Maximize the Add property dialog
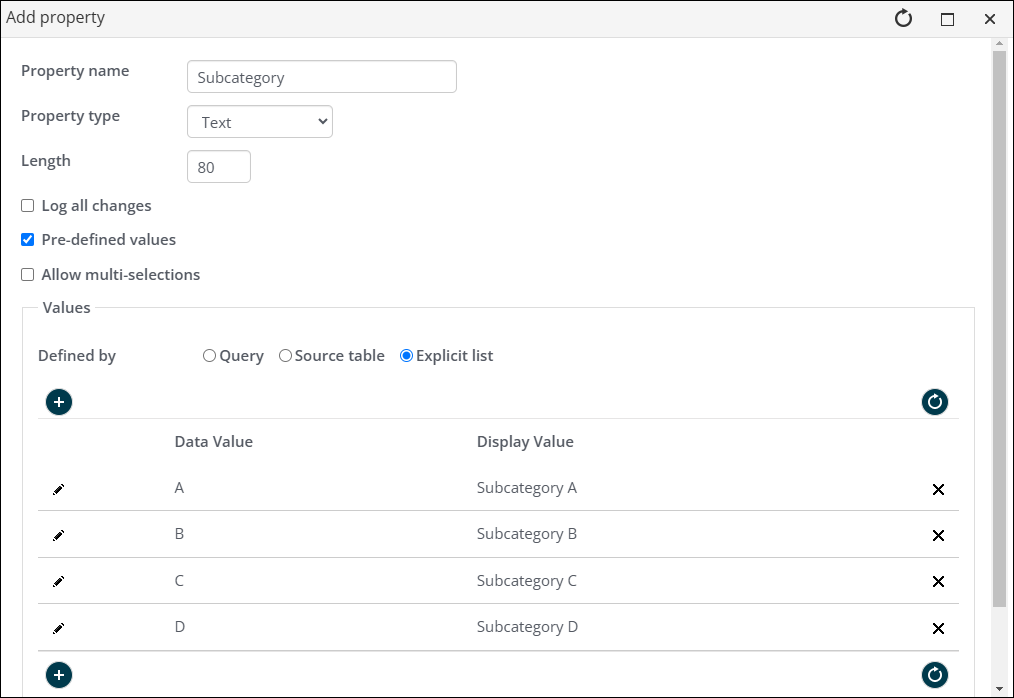The image size is (1014, 698). tap(947, 19)
